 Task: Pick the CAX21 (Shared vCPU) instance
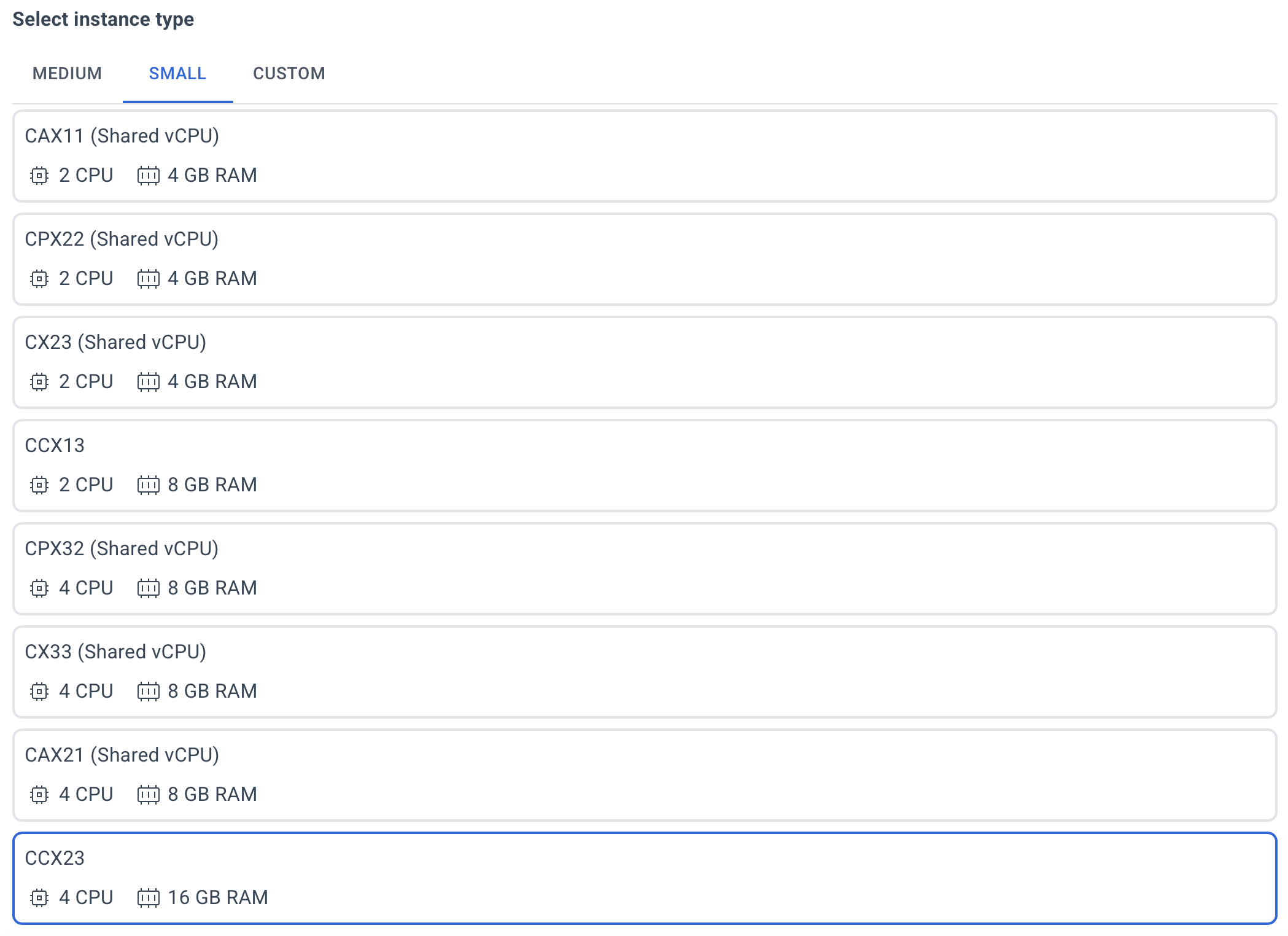tap(645, 775)
